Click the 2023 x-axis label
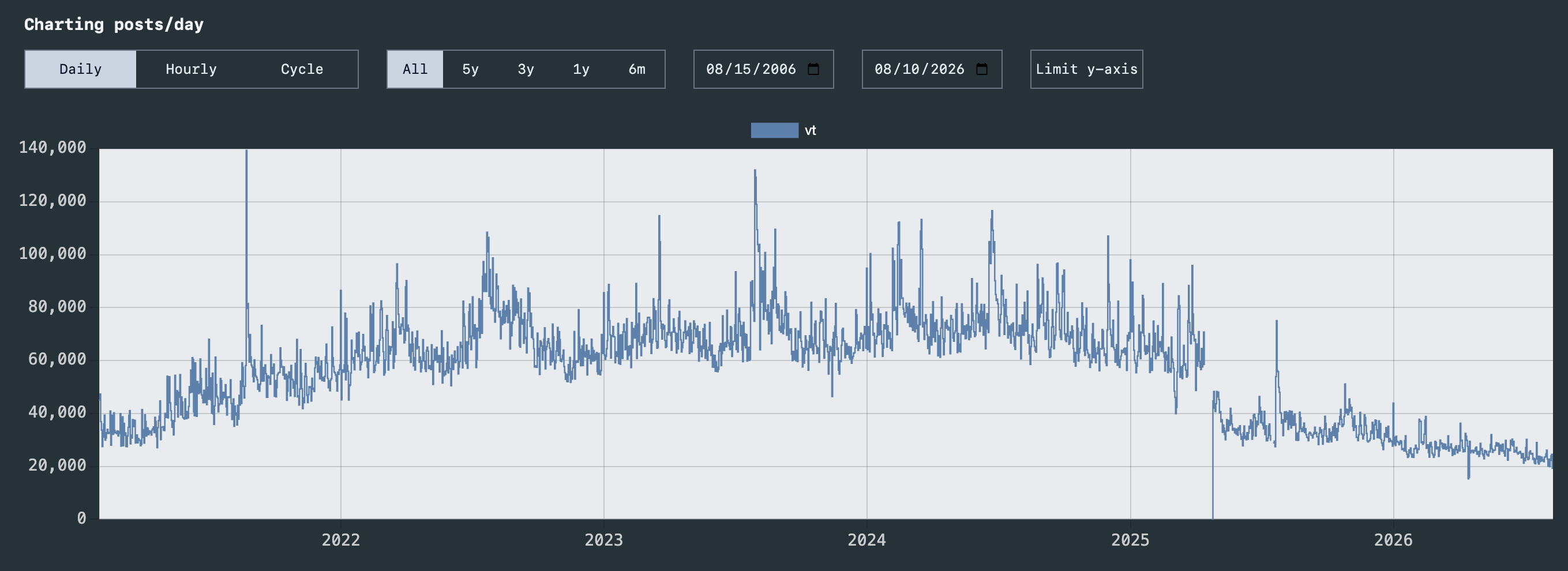This screenshot has height=571, width=1568. pos(604,540)
